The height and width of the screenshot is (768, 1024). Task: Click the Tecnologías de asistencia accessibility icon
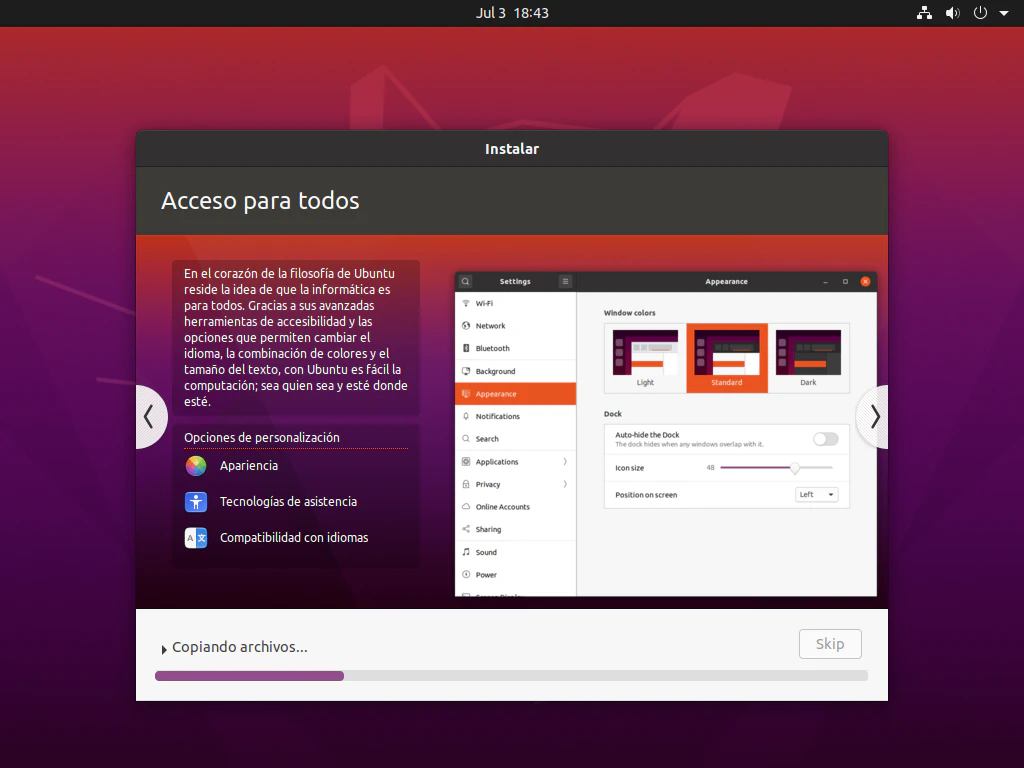click(x=196, y=502)
